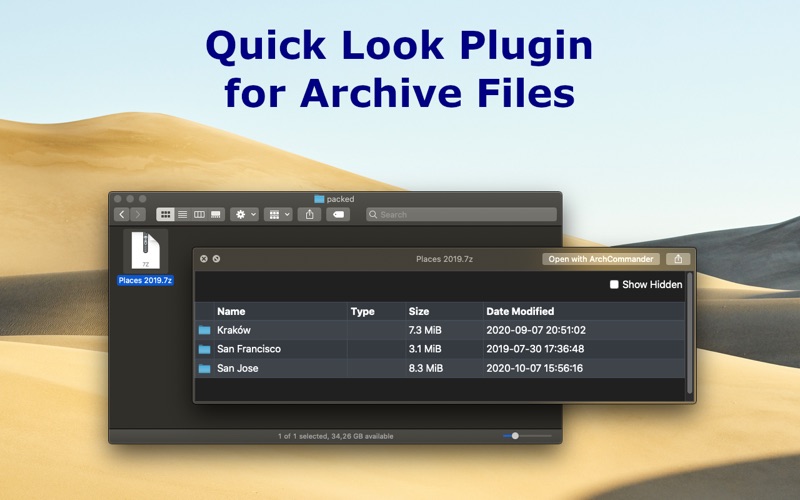Enter full screen in Quick Look preview
The height and width of the screenshot is (500, 800).
point(216,259)
